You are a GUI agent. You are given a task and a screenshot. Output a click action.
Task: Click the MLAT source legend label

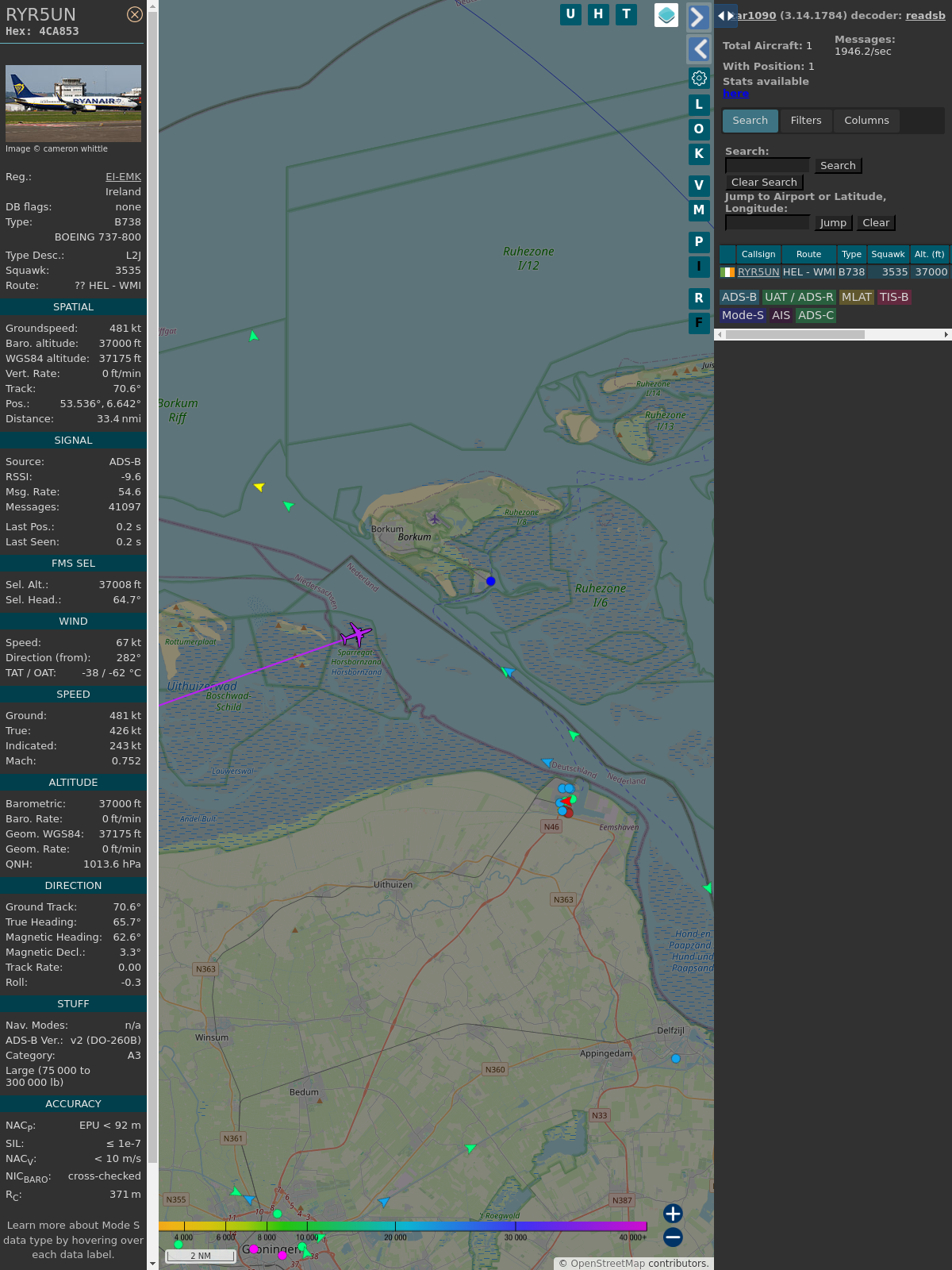tap(857, 297)
